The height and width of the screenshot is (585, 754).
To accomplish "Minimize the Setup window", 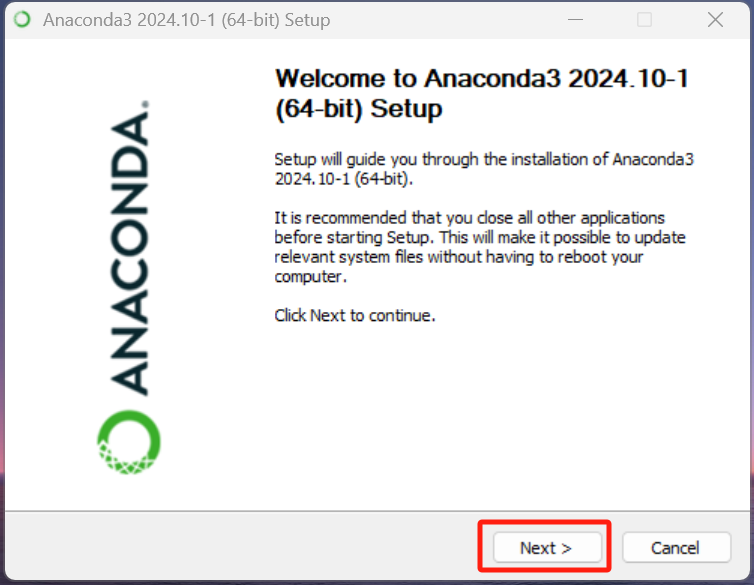I will [x=575, y=19].
